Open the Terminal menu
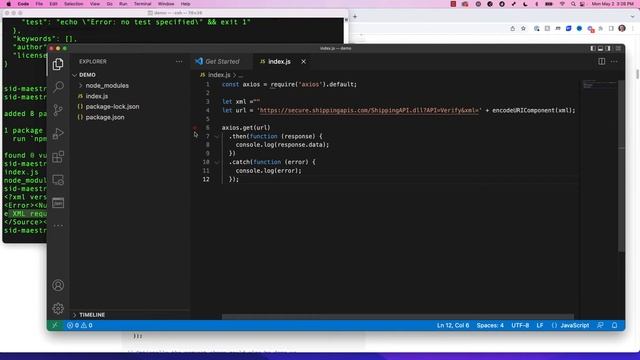The height and width of the screenshot is (360, 640). [x=142, y=4]
